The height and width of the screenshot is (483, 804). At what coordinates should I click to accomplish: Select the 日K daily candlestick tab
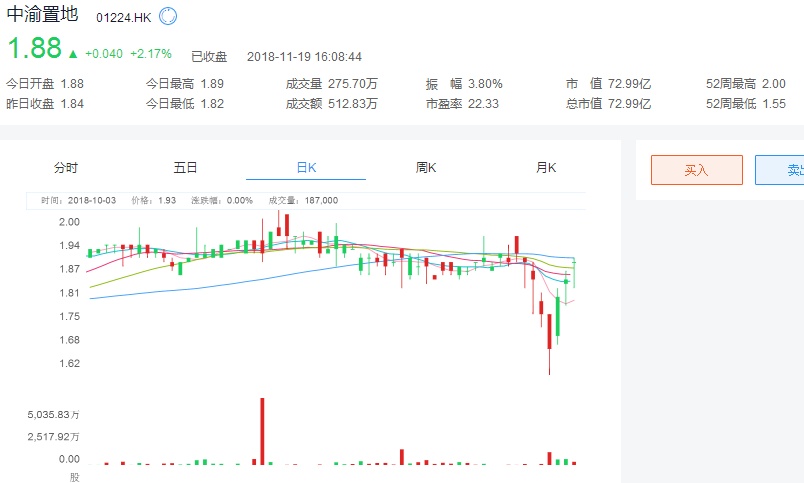(305, 167)
